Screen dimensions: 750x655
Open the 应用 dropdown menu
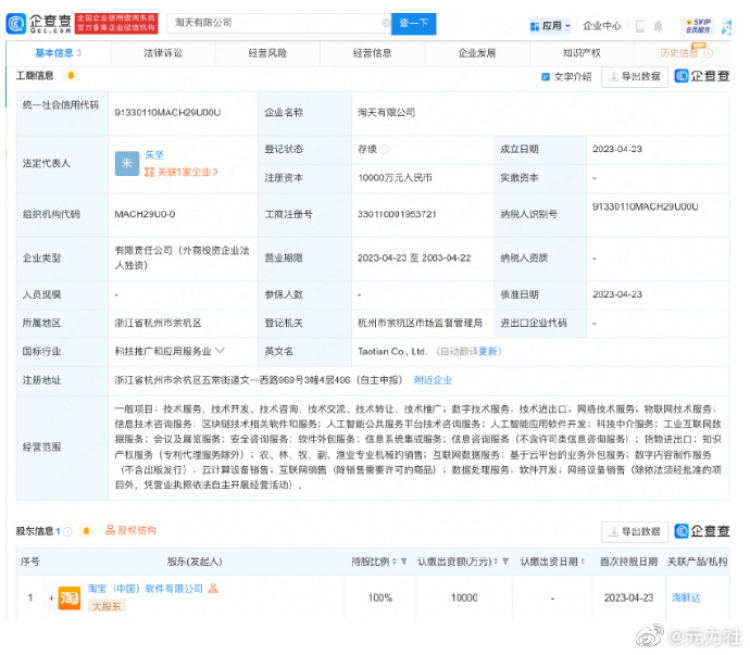point(552,25)
